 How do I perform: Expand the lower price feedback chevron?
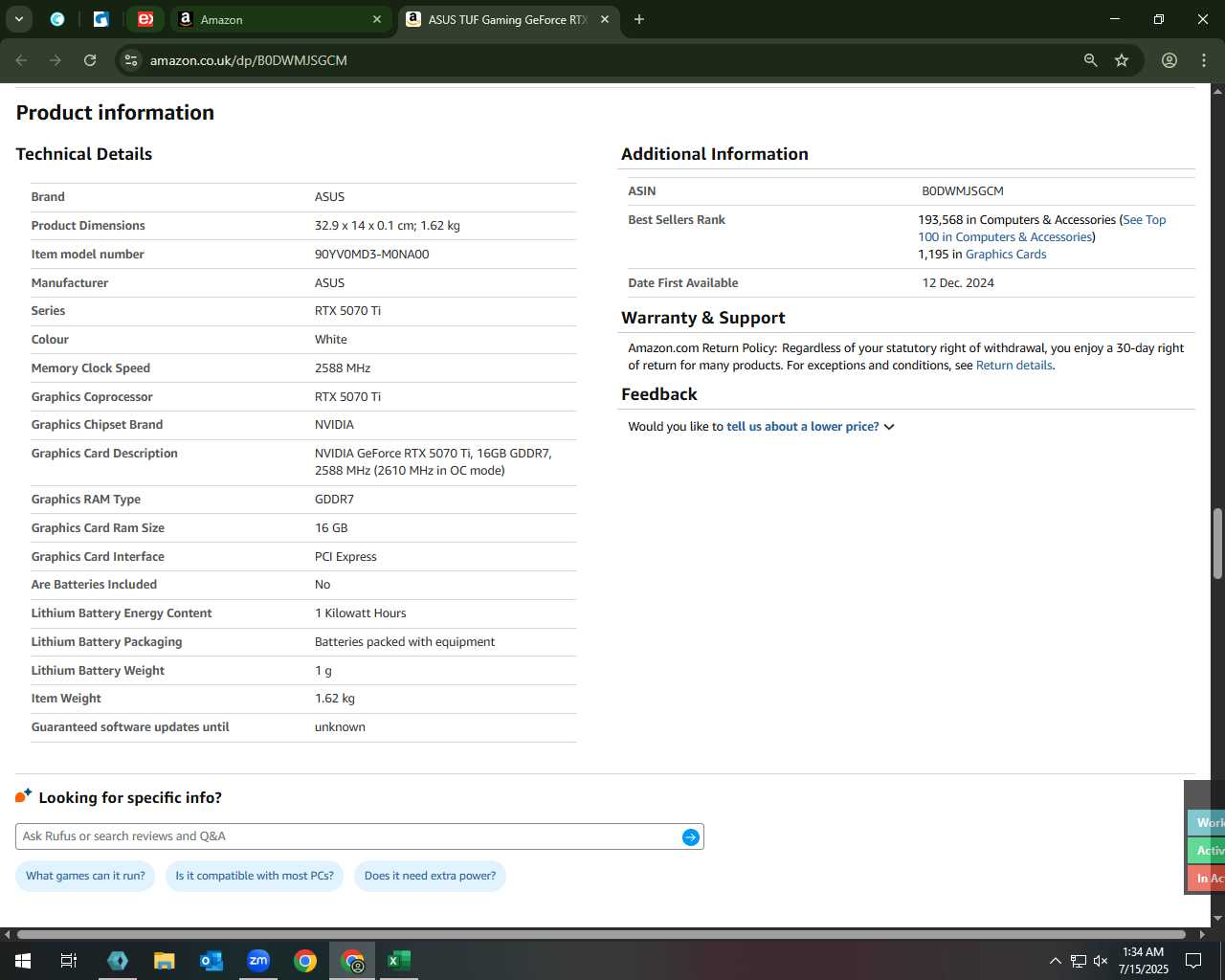889,427
